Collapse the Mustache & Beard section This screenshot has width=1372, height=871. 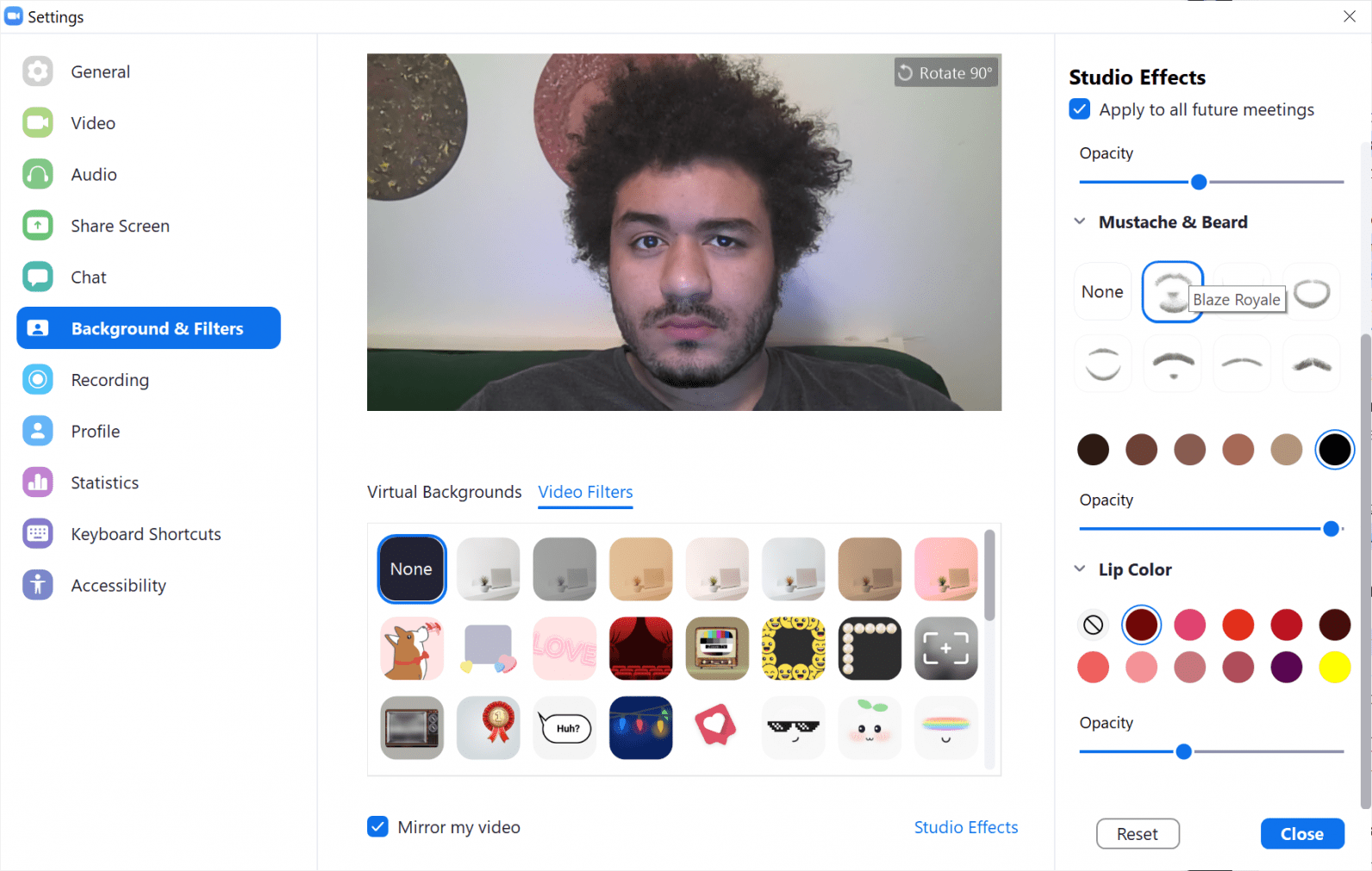[x=1080, y=221]
